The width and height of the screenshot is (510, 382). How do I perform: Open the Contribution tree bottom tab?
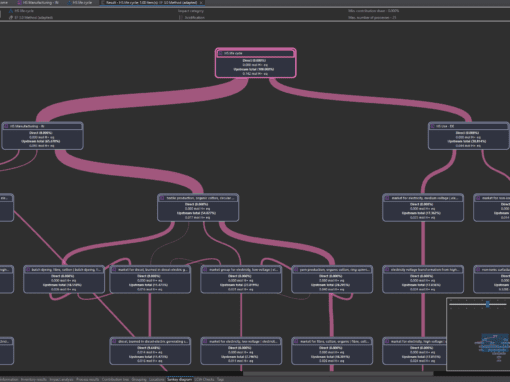click(115, 379)
